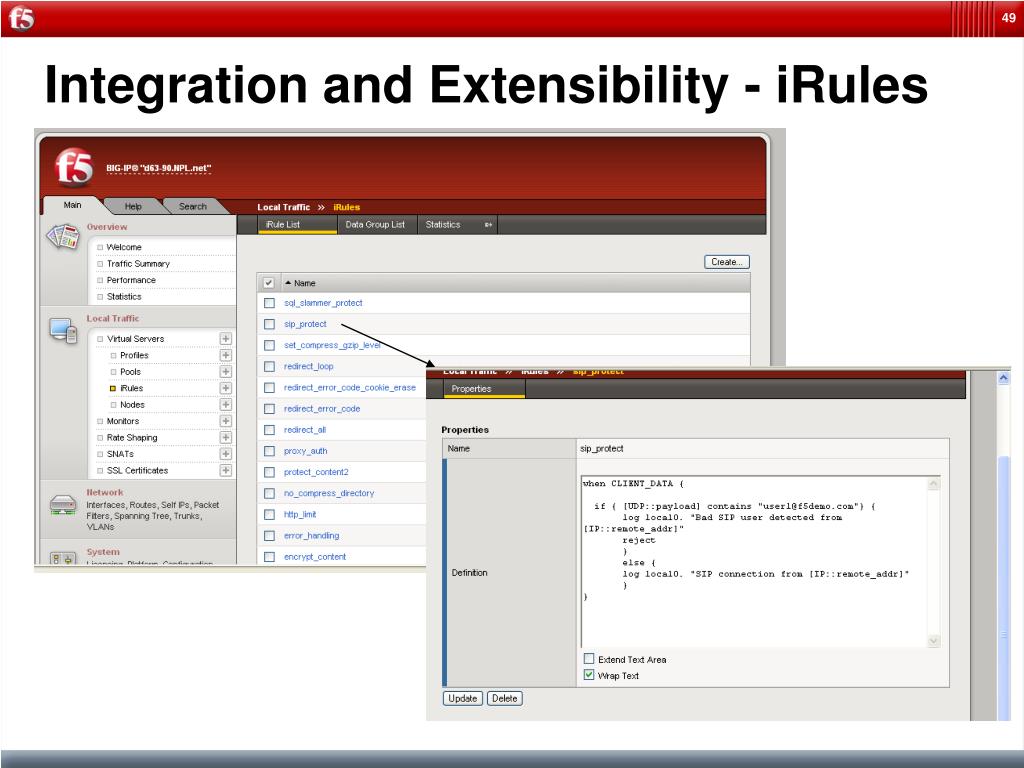Open Performance in Overview menu

pyautogui.click(x=131, y=280)
